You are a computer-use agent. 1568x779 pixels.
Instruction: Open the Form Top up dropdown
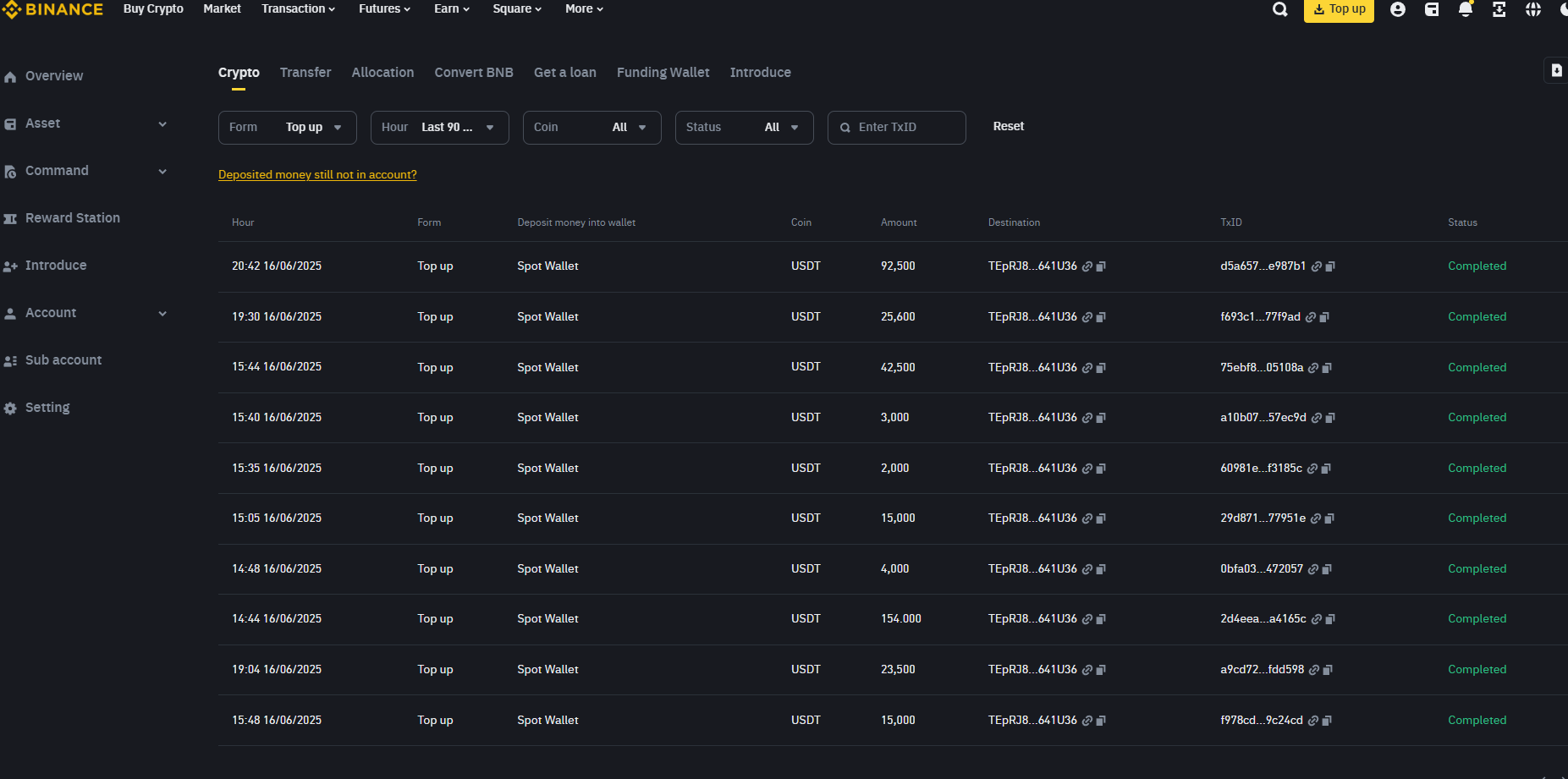(288, 128)
